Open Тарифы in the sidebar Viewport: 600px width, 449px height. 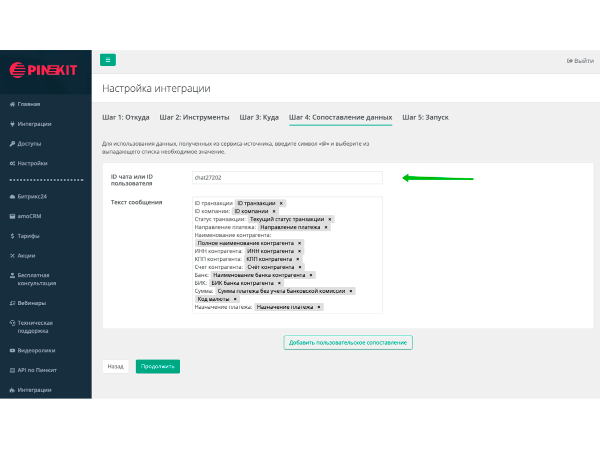pos(28,236)
